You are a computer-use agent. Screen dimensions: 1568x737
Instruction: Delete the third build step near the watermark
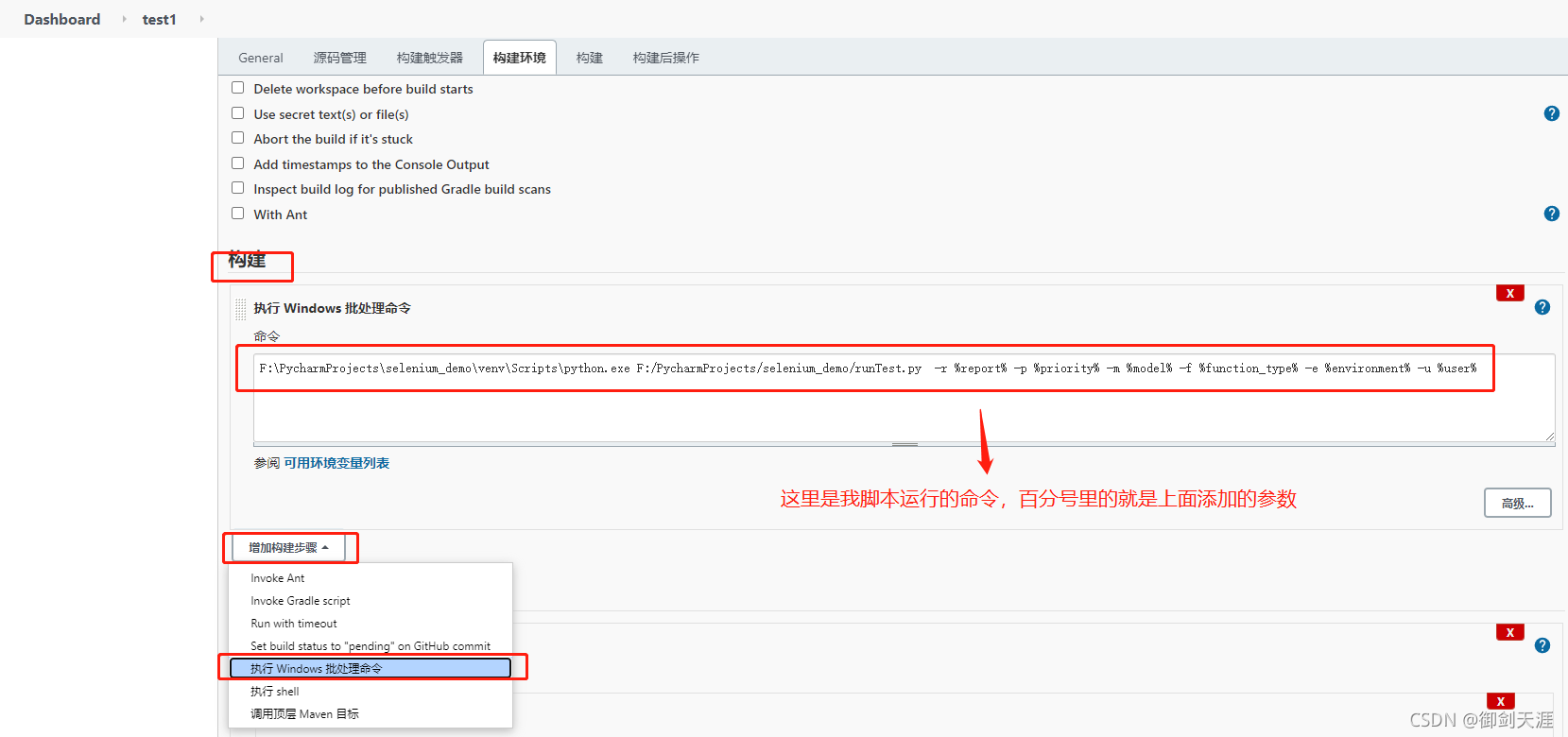(x=1501, y=701)
